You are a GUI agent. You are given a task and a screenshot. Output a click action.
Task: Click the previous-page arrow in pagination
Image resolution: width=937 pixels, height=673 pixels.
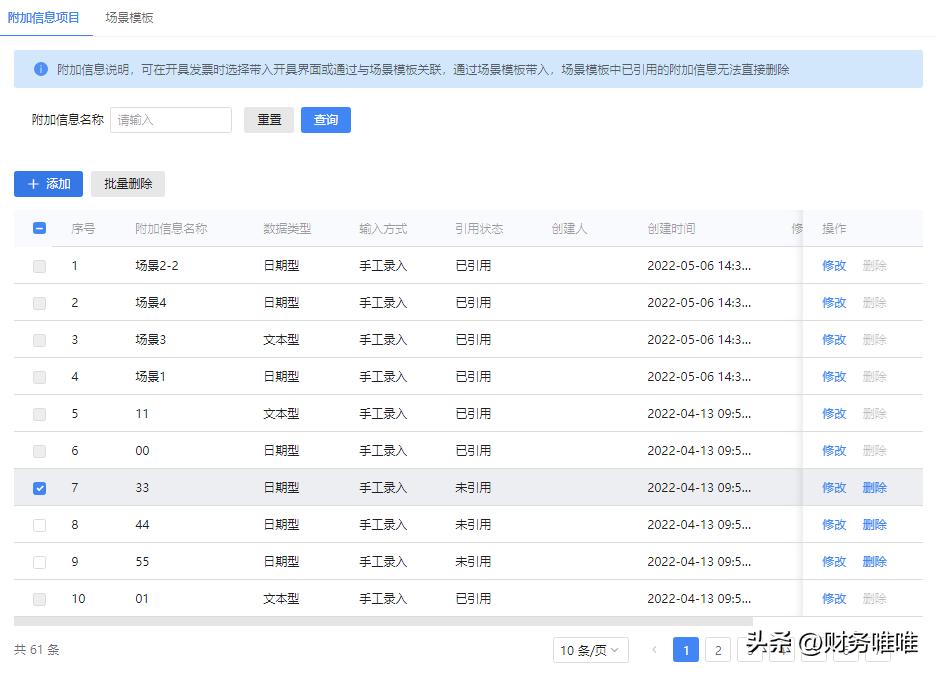point(655,650)
